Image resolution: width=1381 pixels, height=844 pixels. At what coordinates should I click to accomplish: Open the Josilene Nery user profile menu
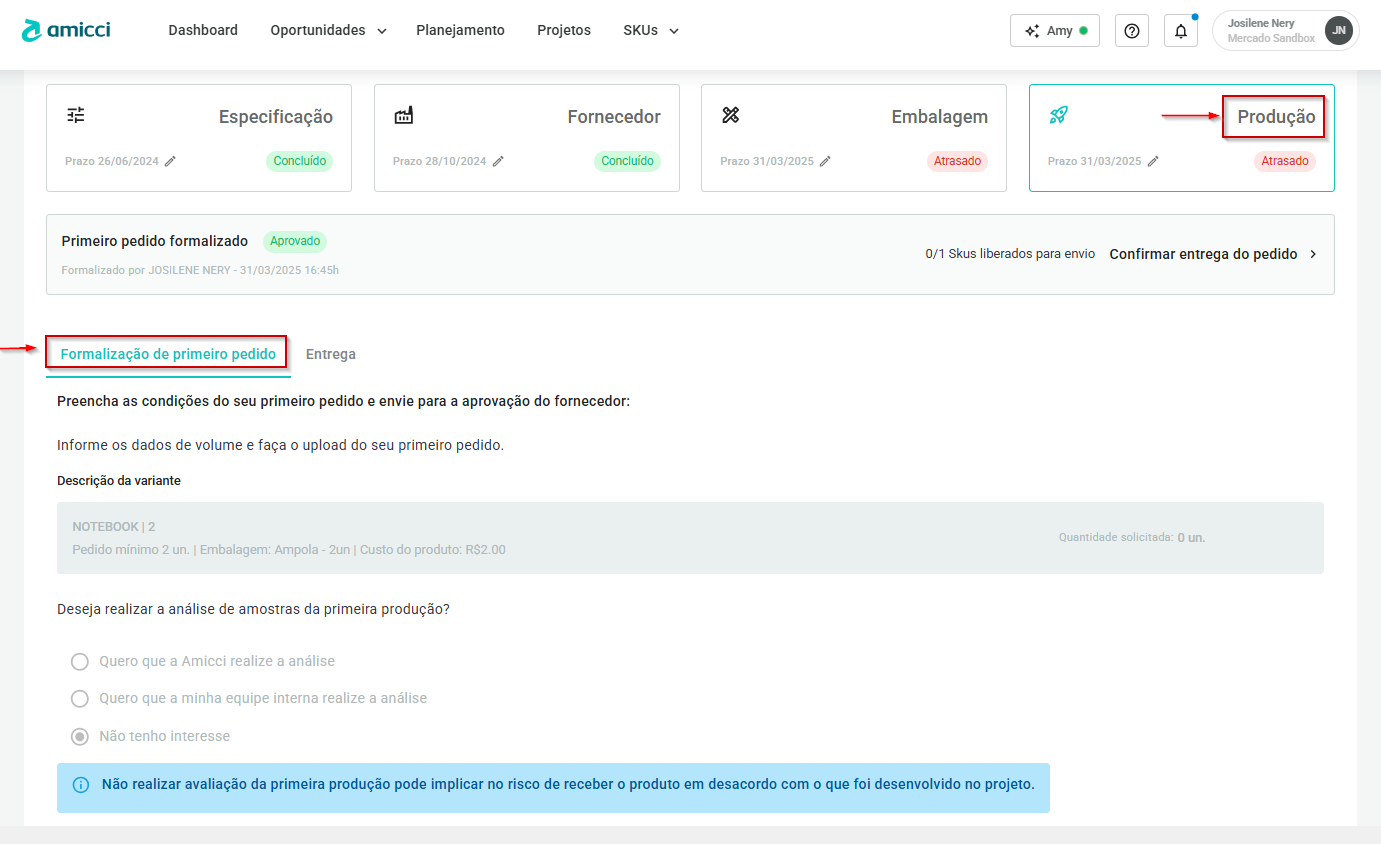tap(1285, 31)
